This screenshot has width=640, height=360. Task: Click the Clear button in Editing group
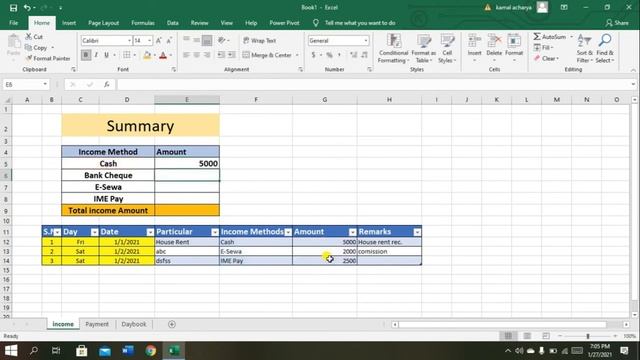(546, 59)
